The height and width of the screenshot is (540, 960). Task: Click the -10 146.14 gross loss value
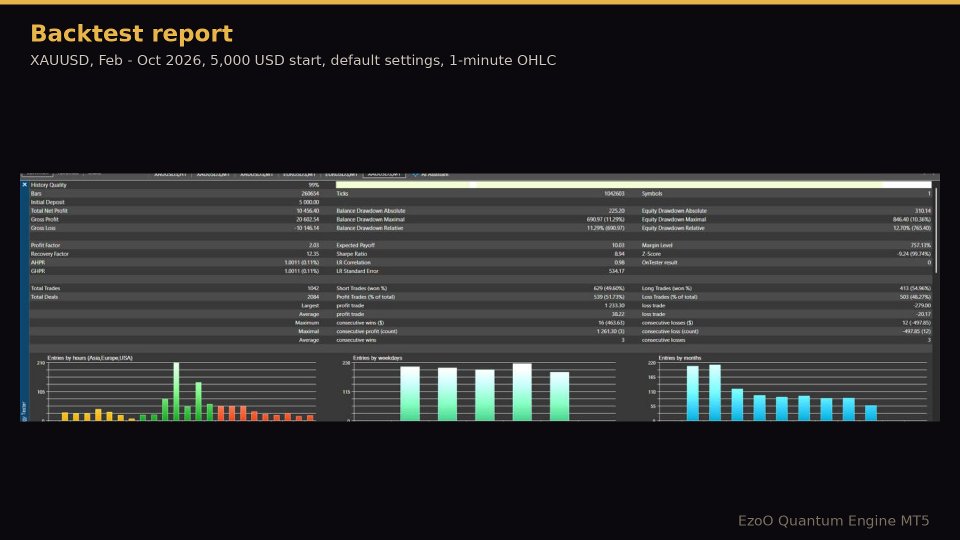(x=307, y=228)
